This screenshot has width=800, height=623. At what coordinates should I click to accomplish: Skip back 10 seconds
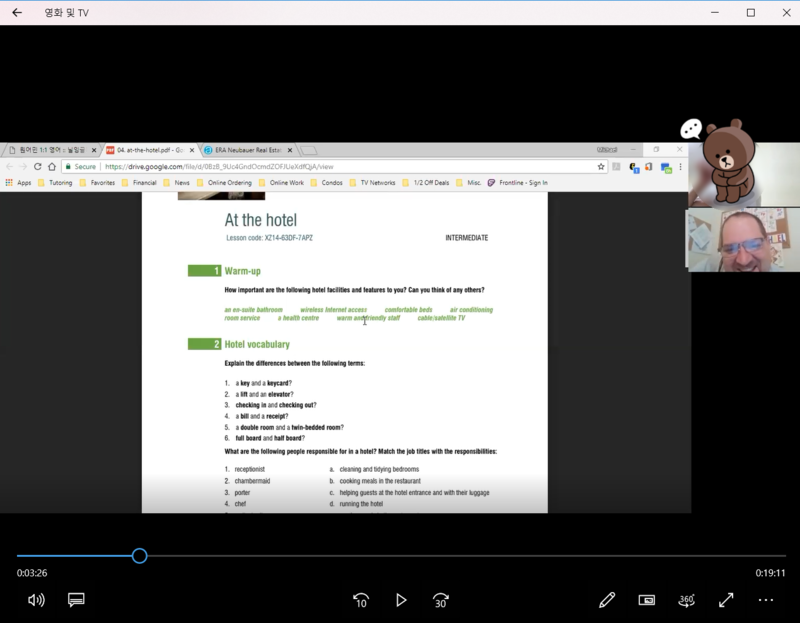point(361,600)
